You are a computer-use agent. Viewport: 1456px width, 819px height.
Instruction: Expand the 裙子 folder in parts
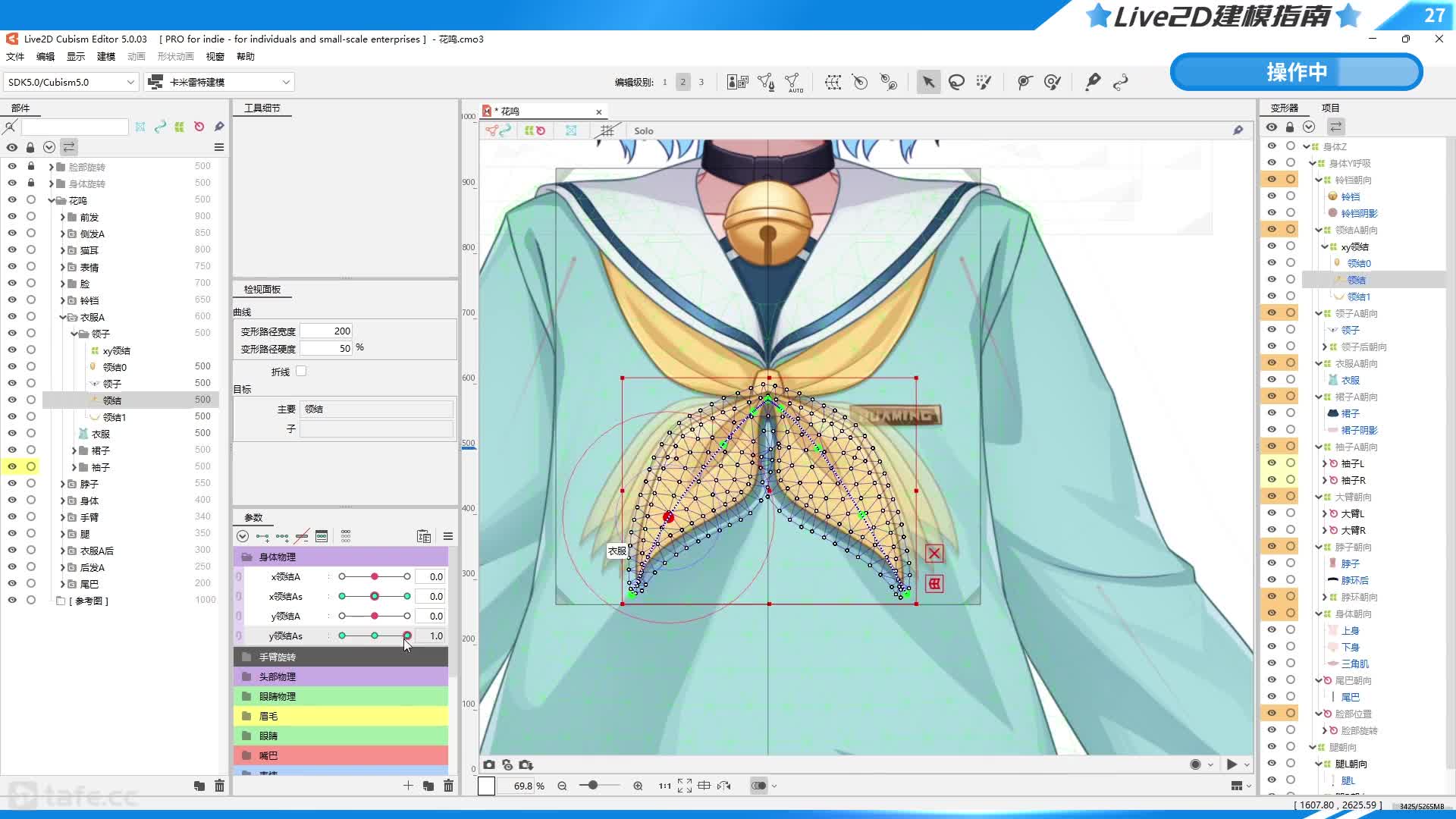[74, 450]
